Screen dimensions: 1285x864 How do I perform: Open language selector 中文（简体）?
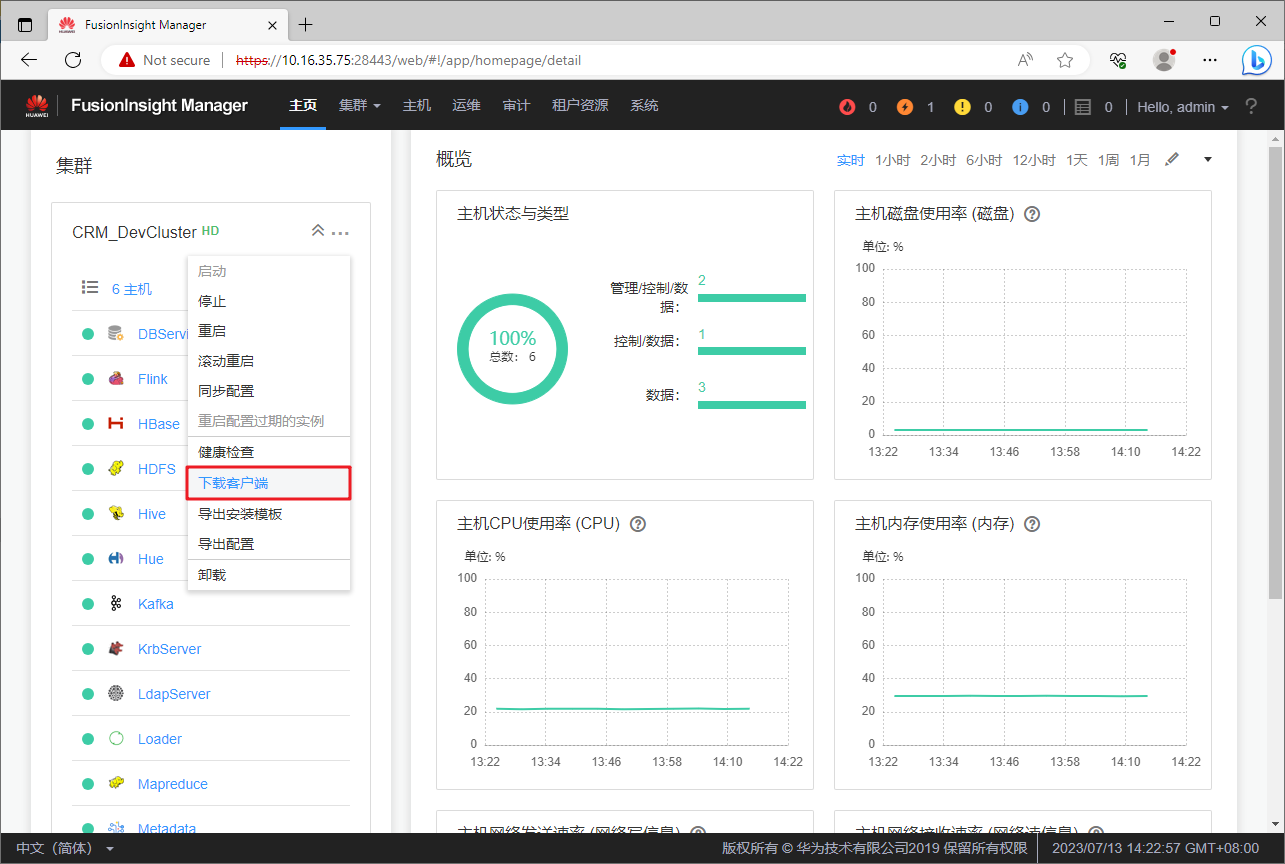coord(65,848)
